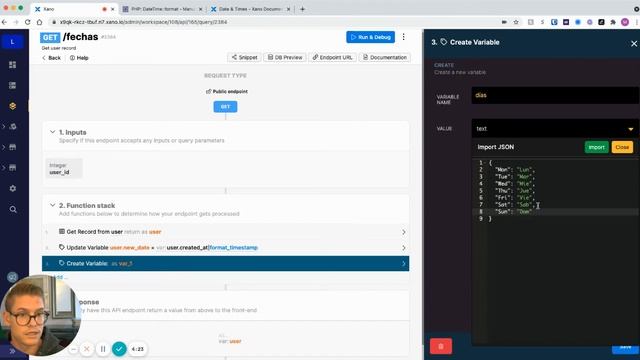Click the /fechas endpoint title
640x360 pixels.
click(x=80, y=37)
